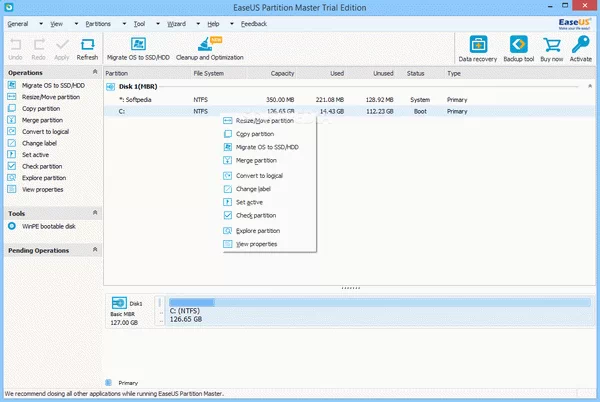Click the Undo toolbar icon
600x402 pixels.
tap(15, 49)
